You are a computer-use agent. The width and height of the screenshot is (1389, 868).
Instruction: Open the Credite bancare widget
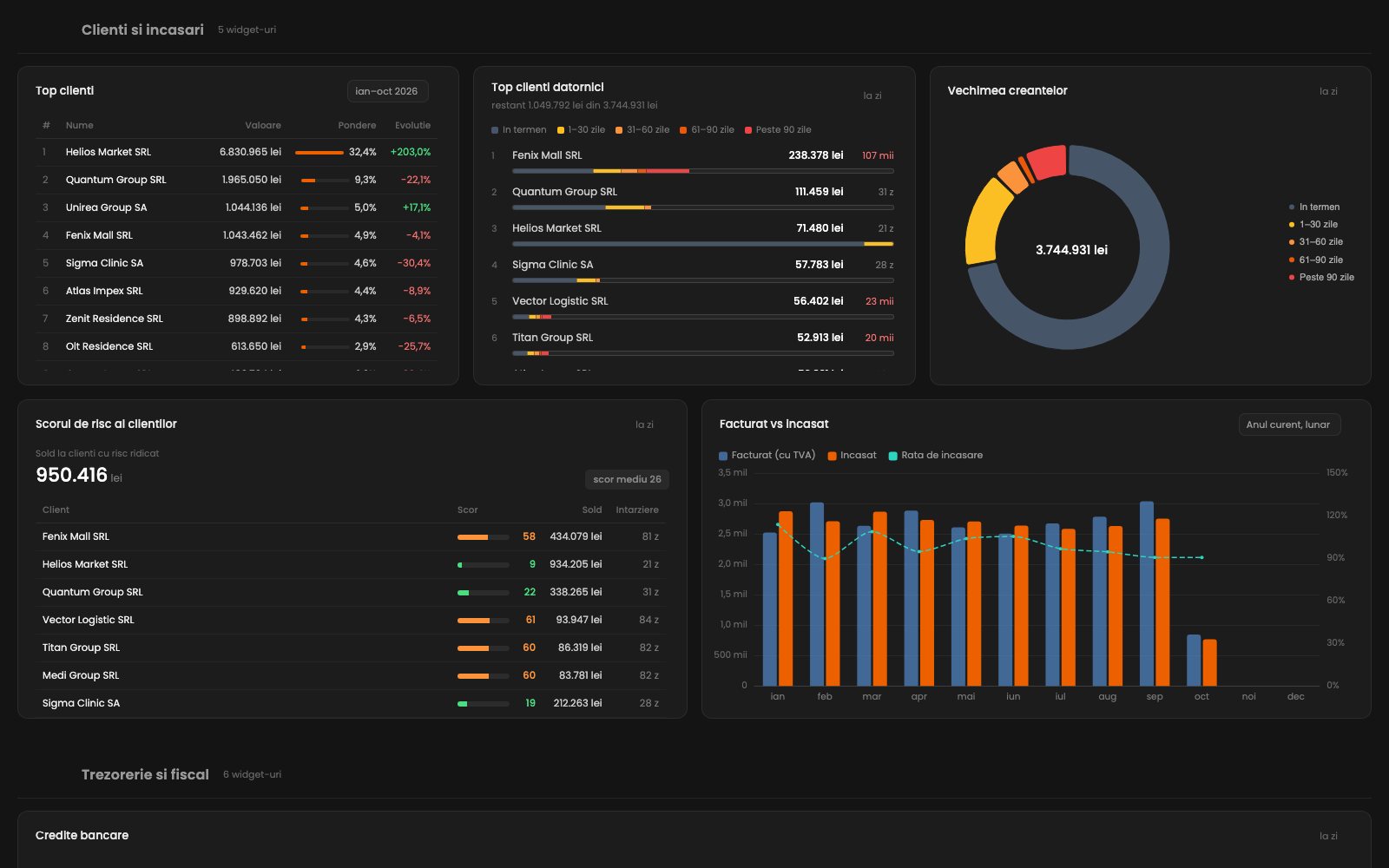tap(694, 838)
